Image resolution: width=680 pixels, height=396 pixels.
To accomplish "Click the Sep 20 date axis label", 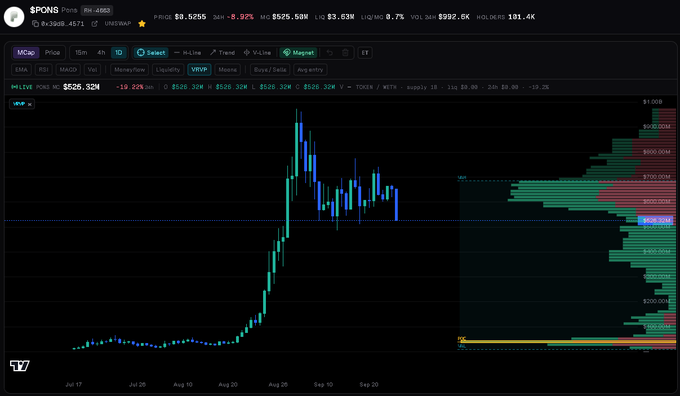I will (369, 385).
